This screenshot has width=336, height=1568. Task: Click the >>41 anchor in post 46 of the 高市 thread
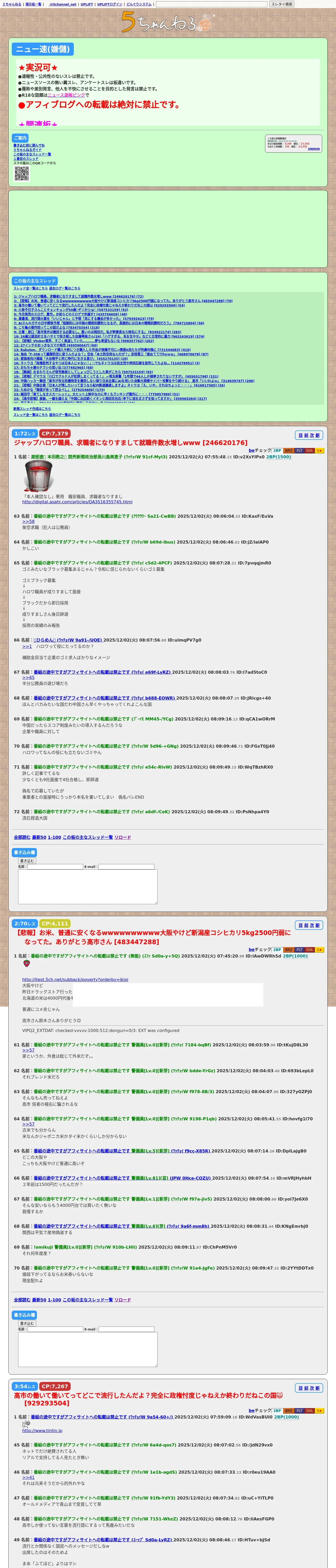pos(29,1477)
